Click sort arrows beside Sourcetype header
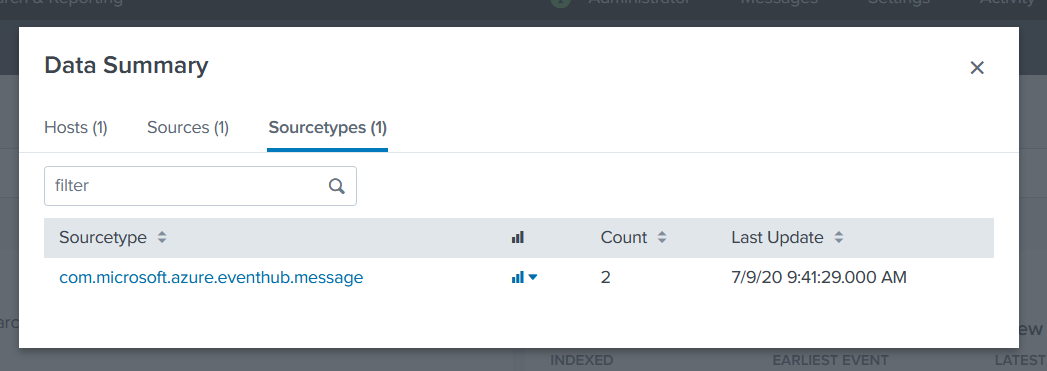1047x371 pixels. (x=162, y=238)
